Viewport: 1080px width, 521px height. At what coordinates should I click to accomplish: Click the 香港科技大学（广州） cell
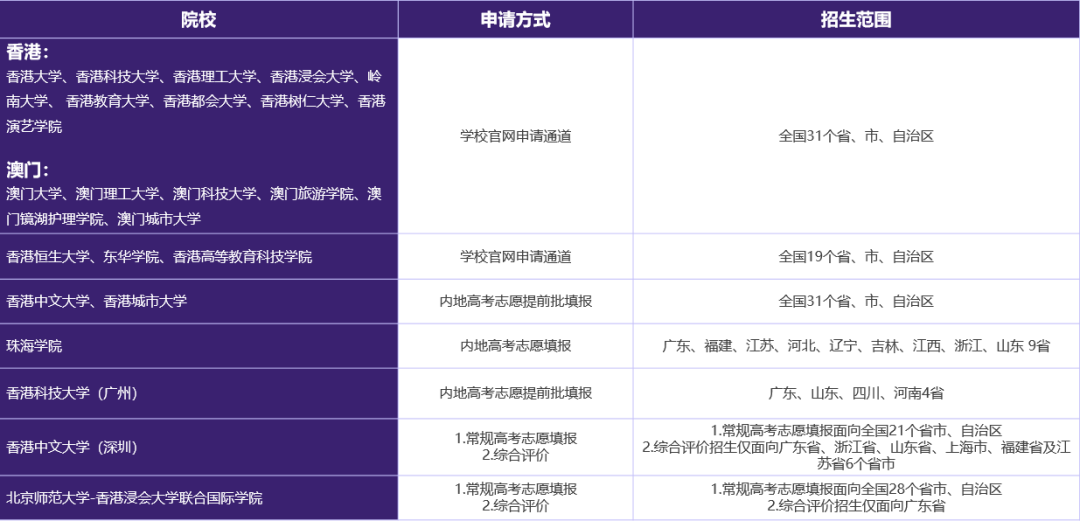[x=198, y=394]
